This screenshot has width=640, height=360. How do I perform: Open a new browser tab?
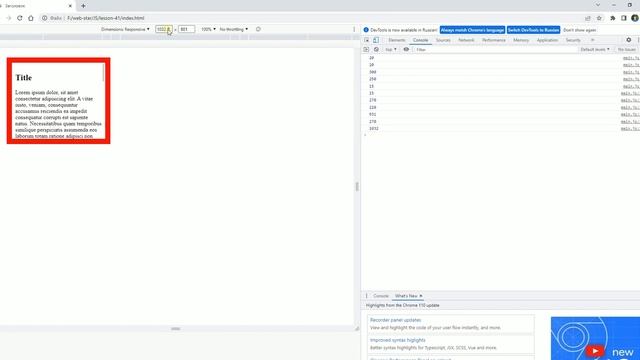point(83,6)
